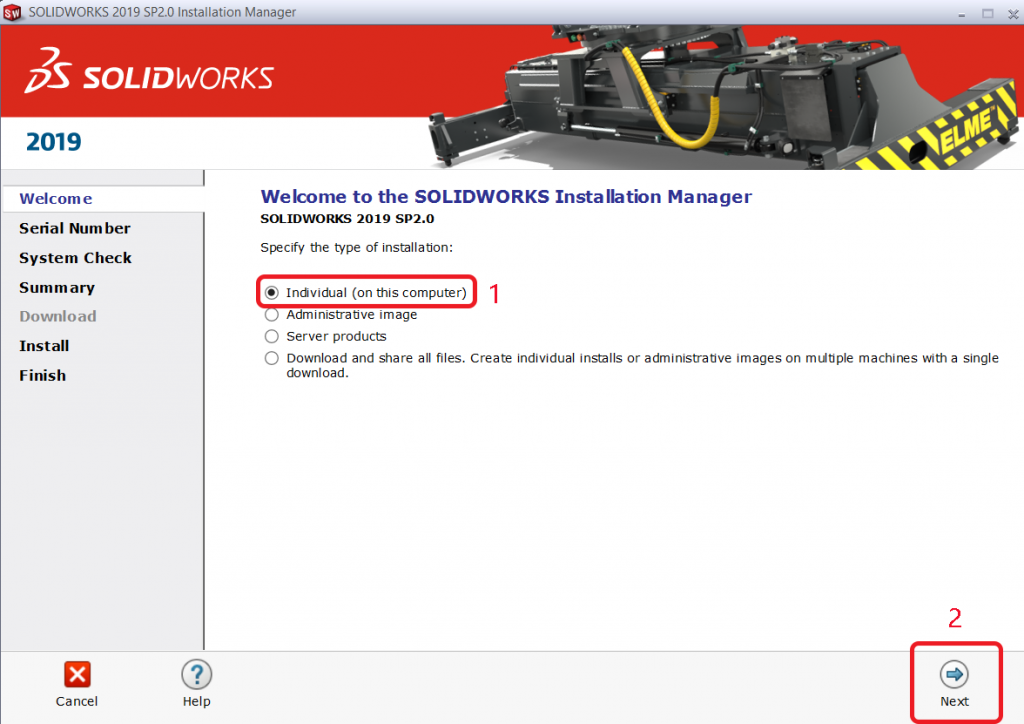Click 'Specify the type of installation:' text

click(x=357, y=247)
